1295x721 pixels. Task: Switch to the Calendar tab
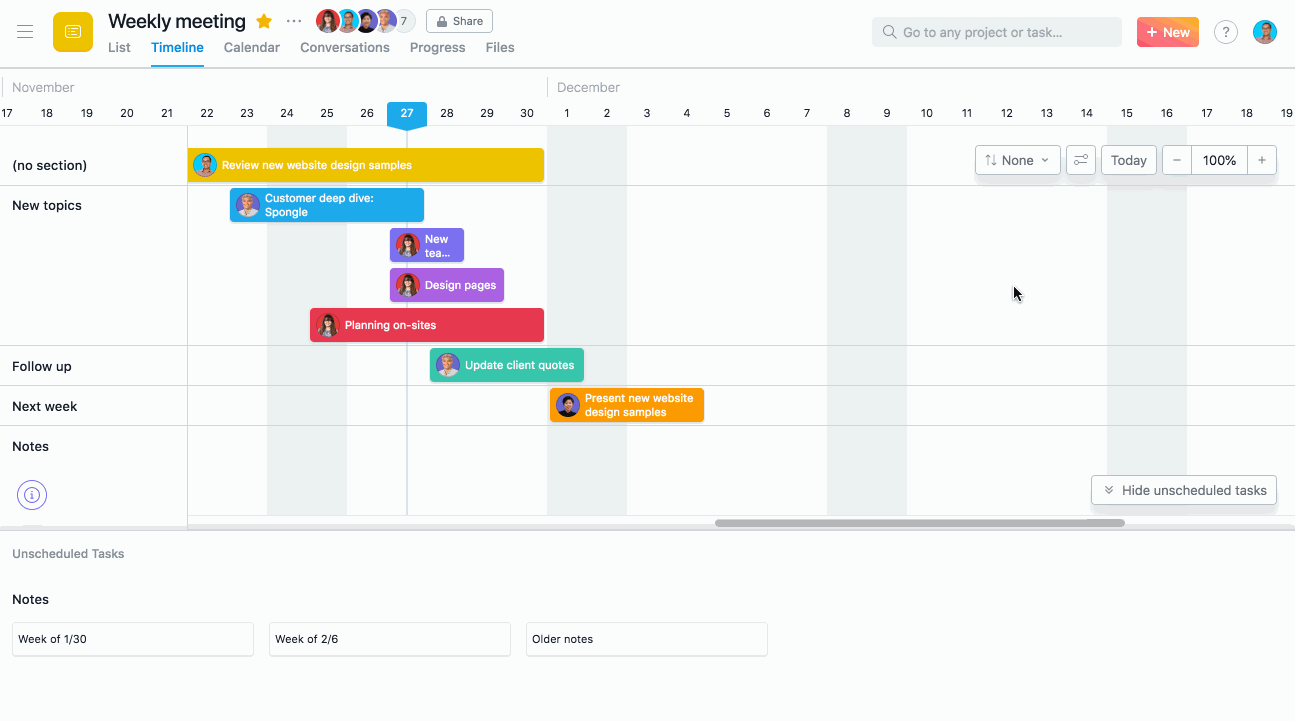(252, 47)
